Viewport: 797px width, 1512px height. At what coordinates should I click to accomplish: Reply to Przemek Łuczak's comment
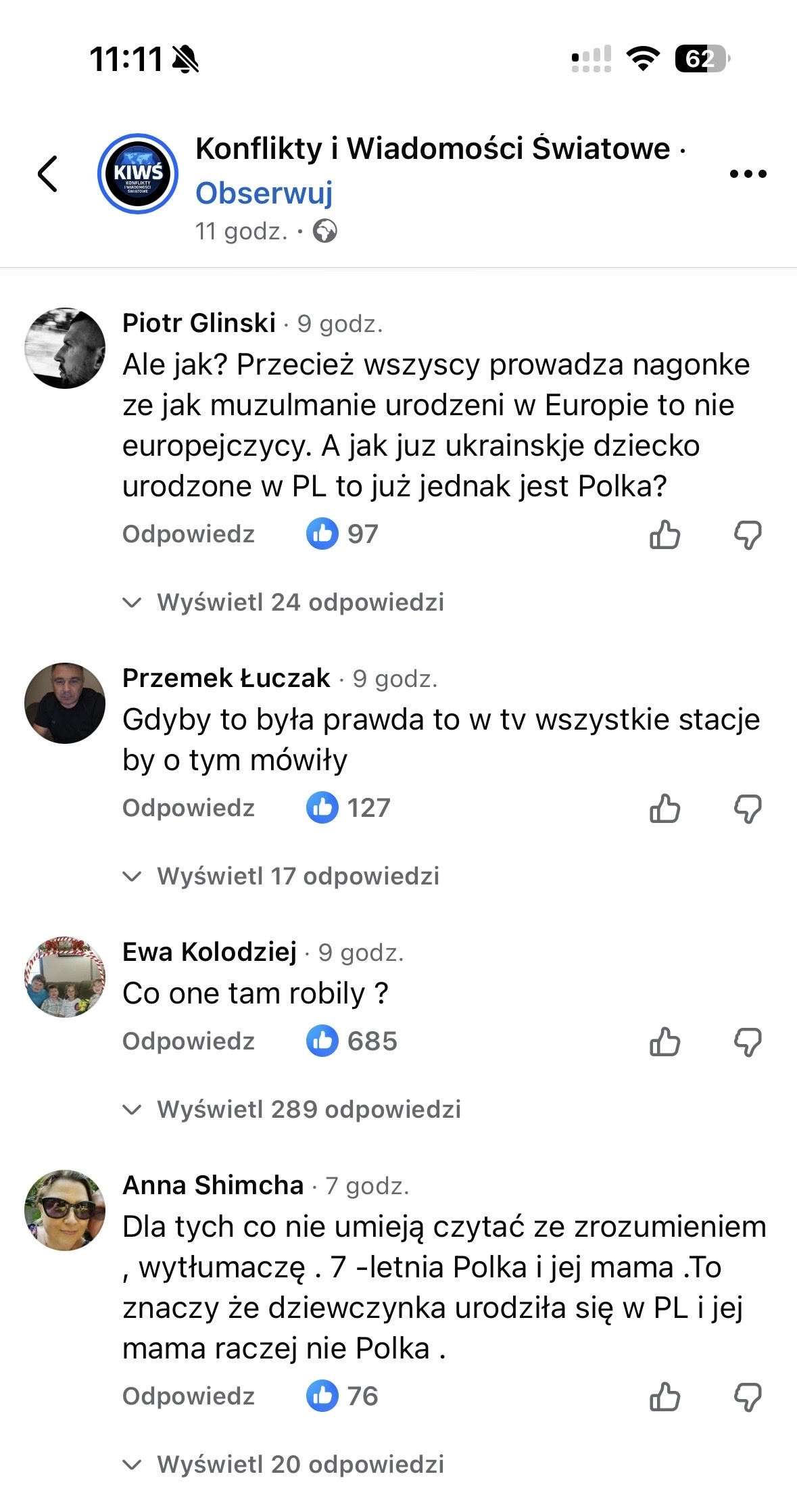[188, 808]
